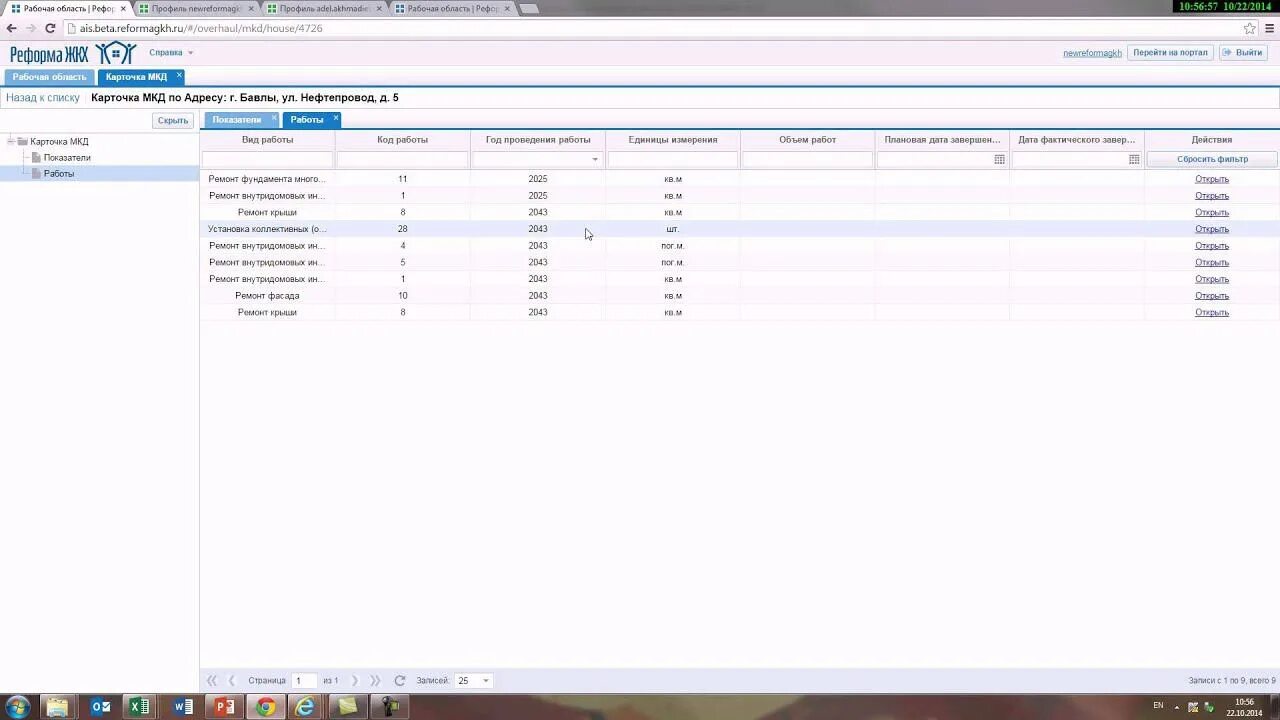Sort by Код работы column header

tap(402, 140)
